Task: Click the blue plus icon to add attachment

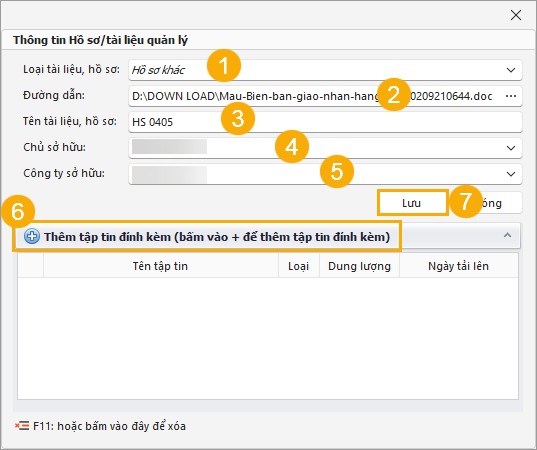Action: tap(32, 236)
